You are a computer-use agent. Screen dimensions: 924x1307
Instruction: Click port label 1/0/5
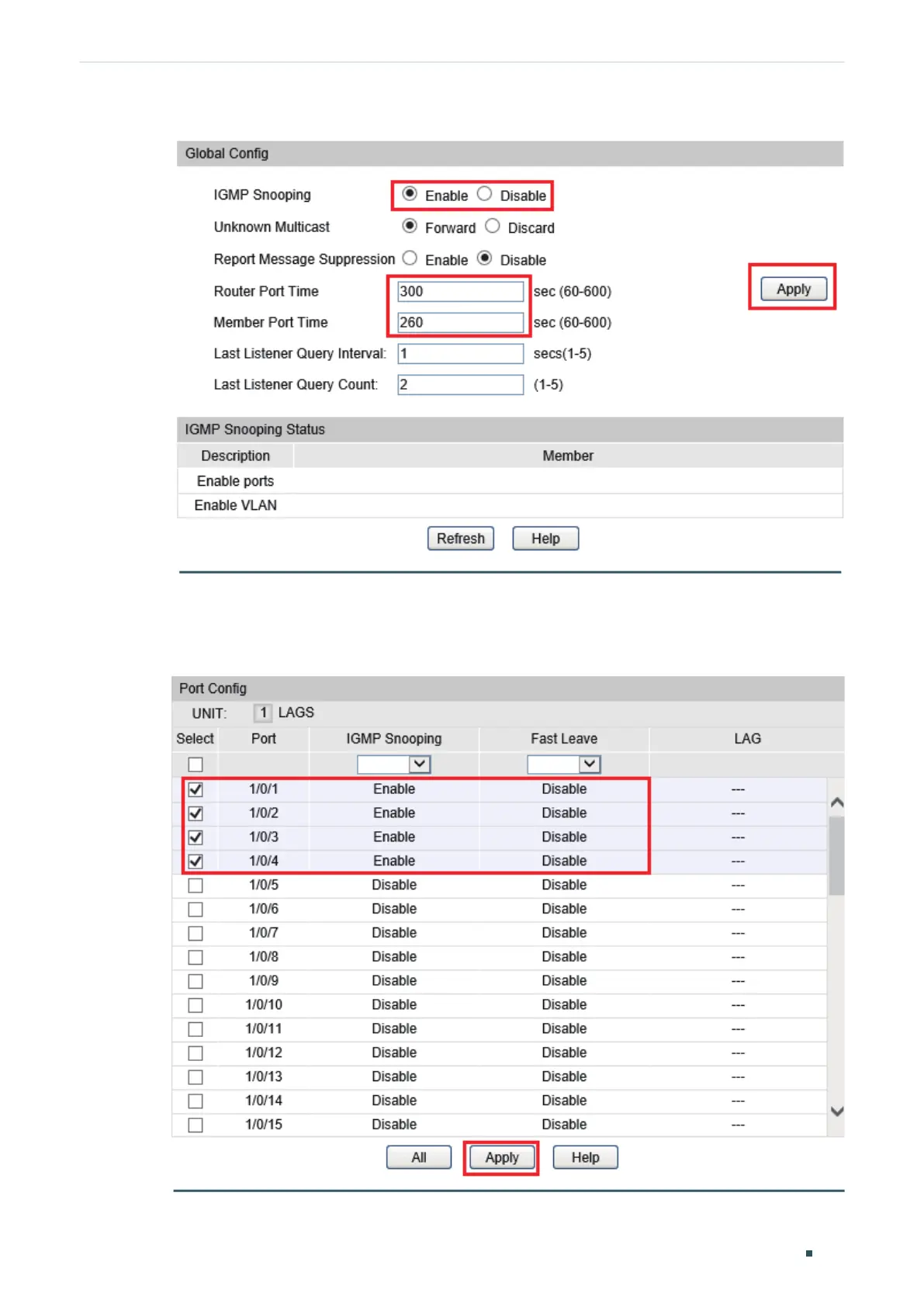coord(264,885)
